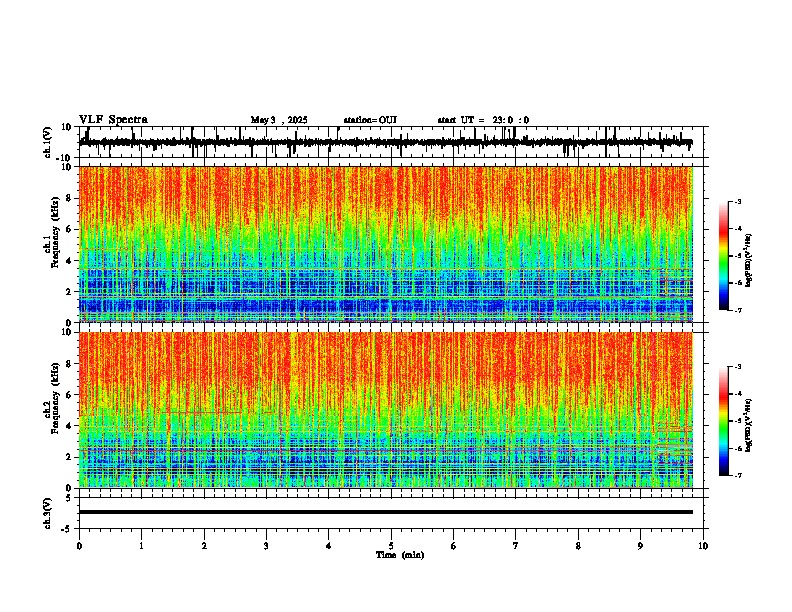
Task: Click the "8" kHz tick on ch.1 frequency axis
Action: coord(70,198)
